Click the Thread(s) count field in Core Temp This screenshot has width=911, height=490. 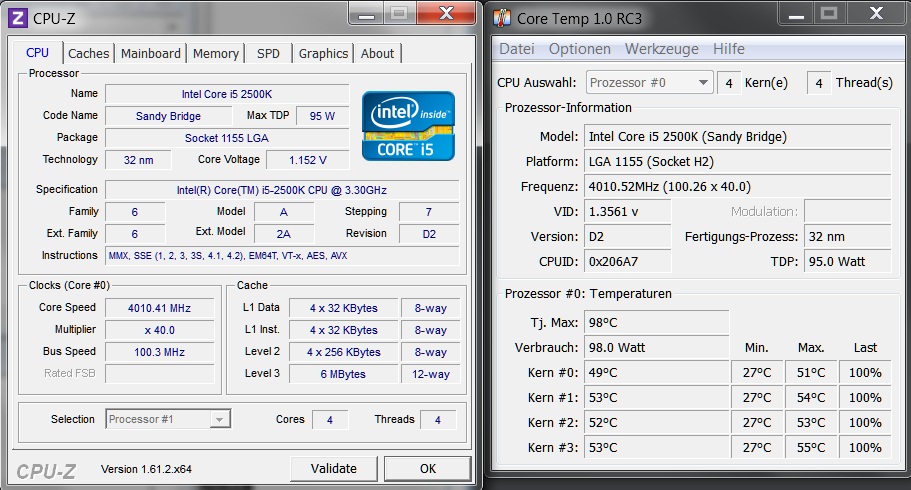click(819, 83)
